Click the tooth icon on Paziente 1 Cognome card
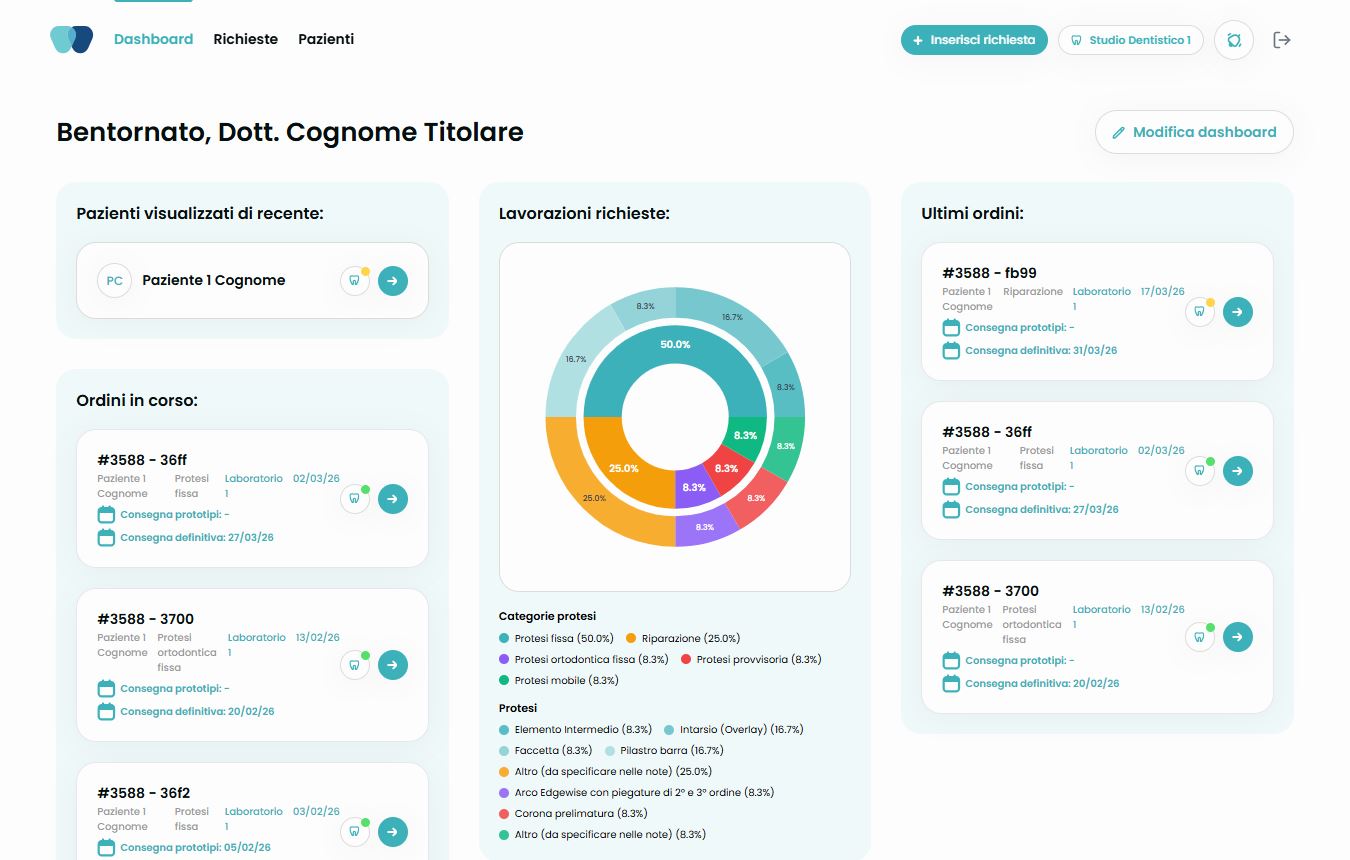The image size is (1350, 860). coord(354,281)
